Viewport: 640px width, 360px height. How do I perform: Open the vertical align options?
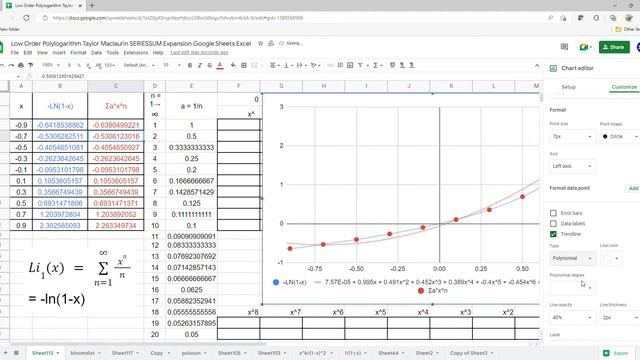(287, 65)
